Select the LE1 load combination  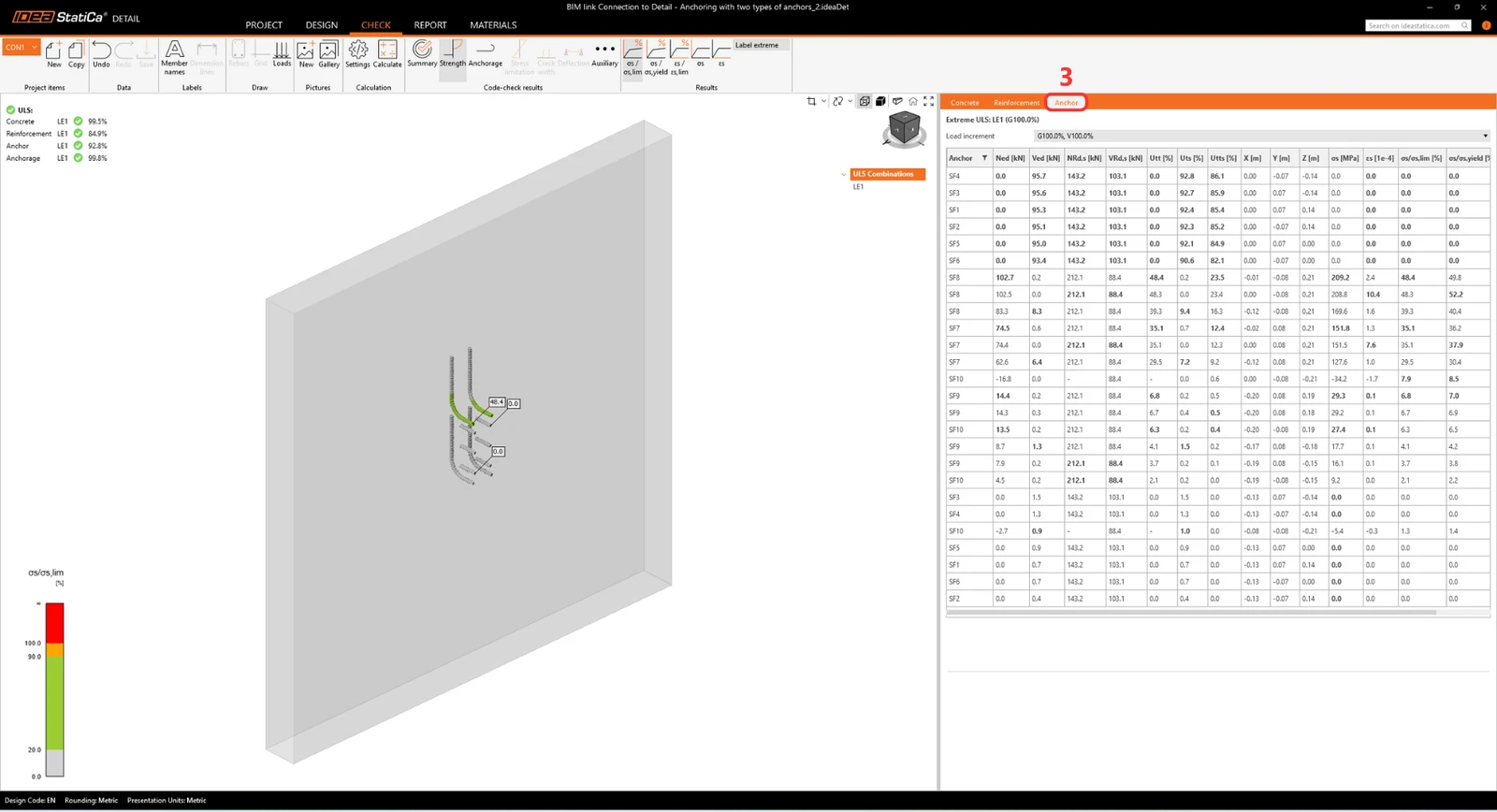858,187
